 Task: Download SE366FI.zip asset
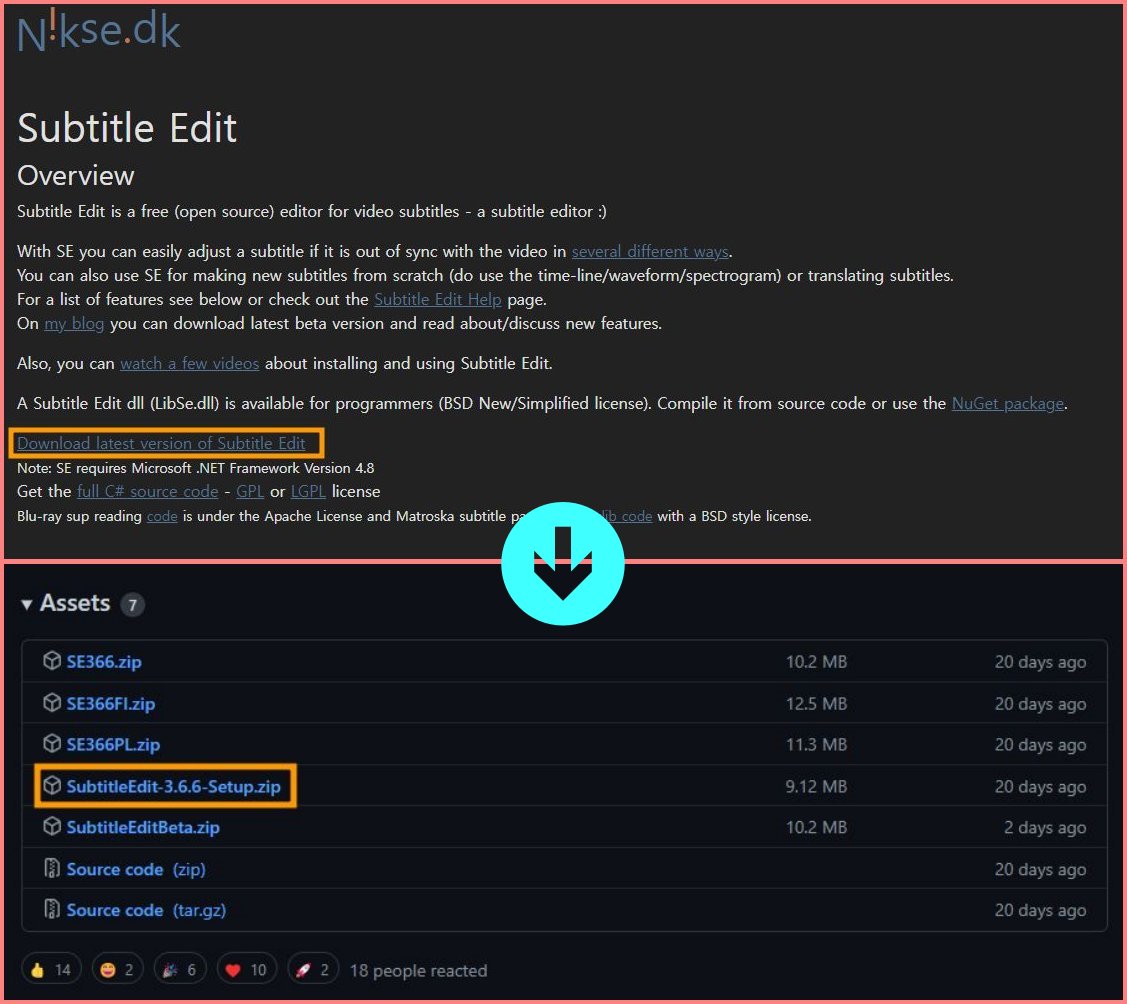(111, 704)
